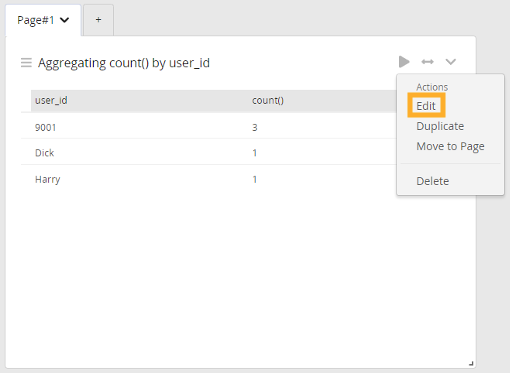
Task: Grab the hamburger drag handle icon
Action: 26,62
